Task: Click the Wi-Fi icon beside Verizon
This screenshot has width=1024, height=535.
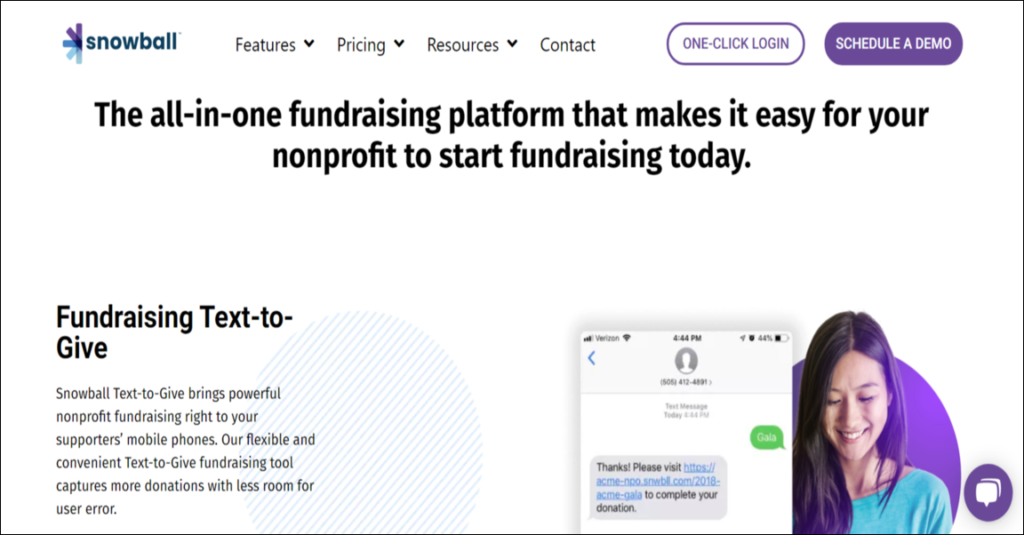Action: tap(626, 338)
